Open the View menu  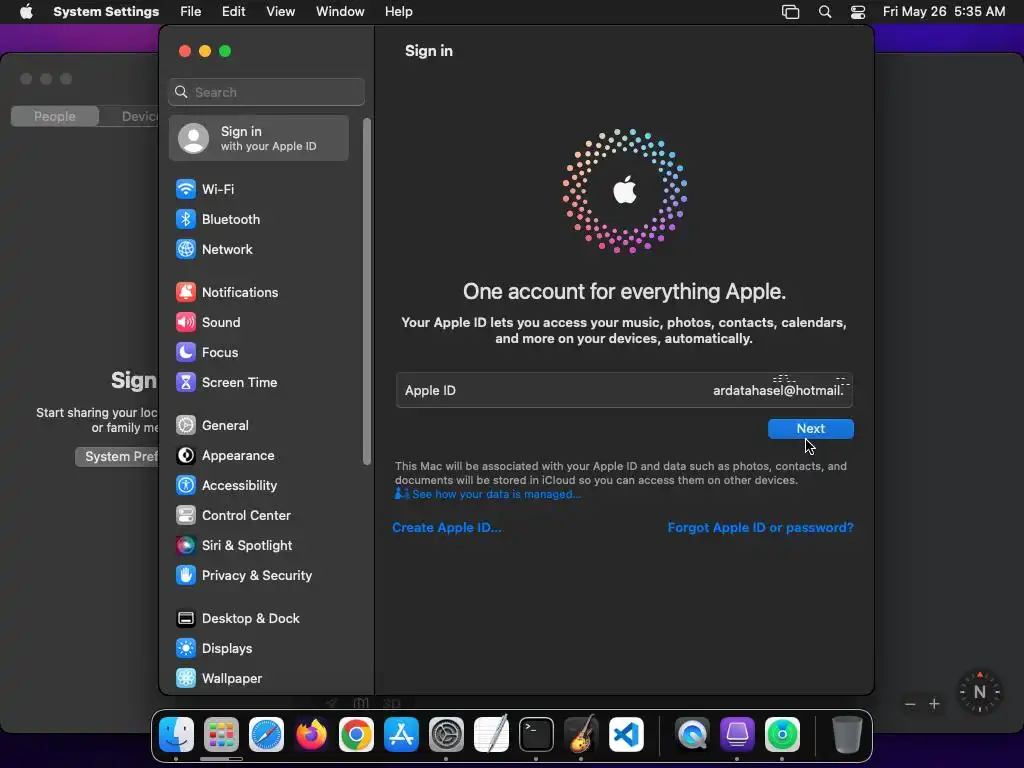click(x=280, y=12)
